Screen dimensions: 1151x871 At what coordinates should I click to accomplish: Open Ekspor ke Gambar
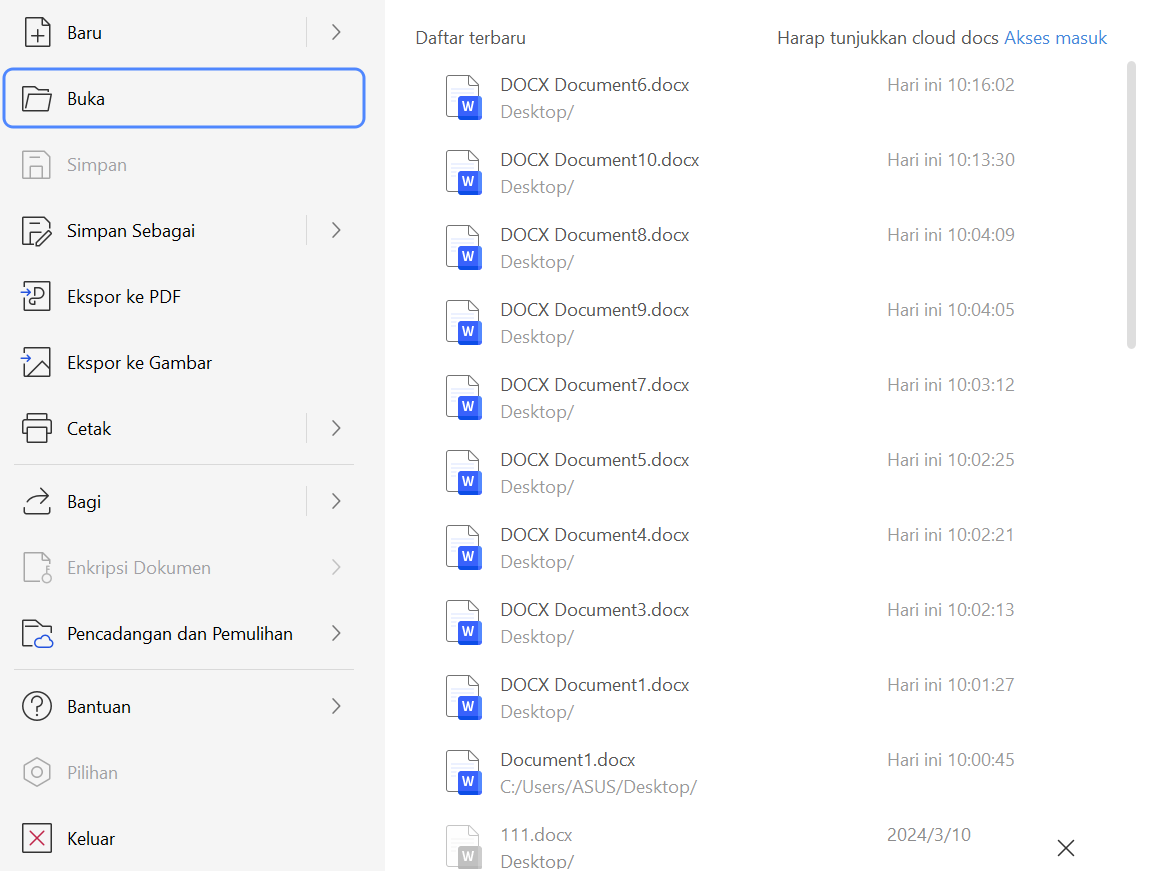point(36,362)
